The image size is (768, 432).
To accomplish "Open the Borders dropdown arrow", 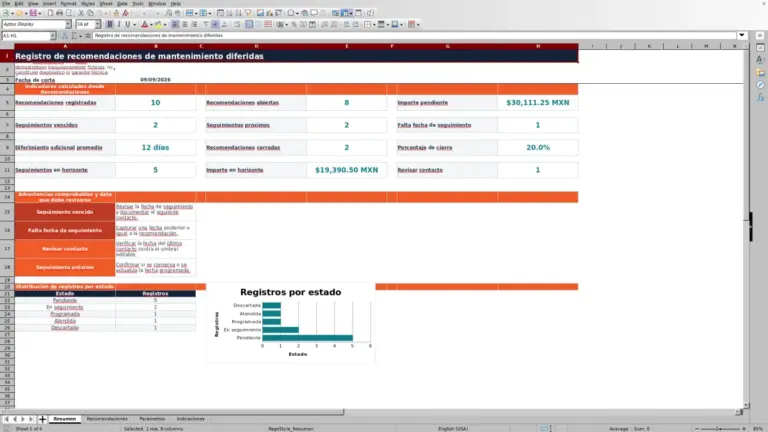I will coord(374,24).
